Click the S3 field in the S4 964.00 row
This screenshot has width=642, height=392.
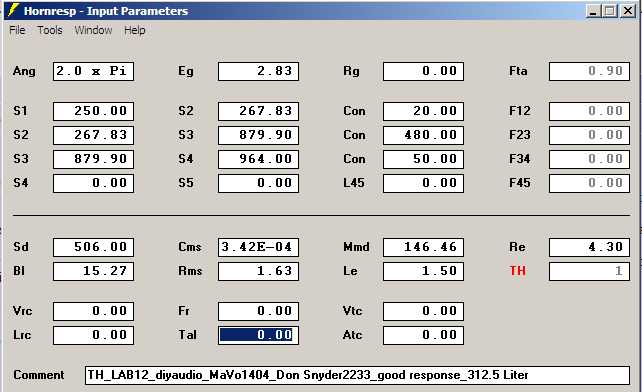[x=93, y=159]
